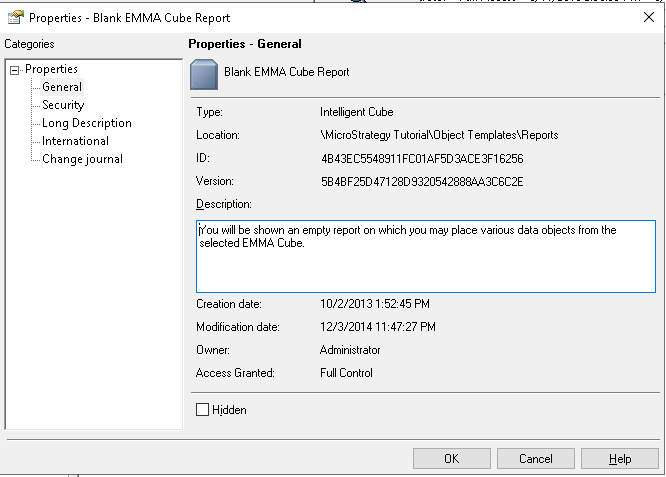Click the Properties dialog title bar icon

pyautogui.click(x=16, y=17)
